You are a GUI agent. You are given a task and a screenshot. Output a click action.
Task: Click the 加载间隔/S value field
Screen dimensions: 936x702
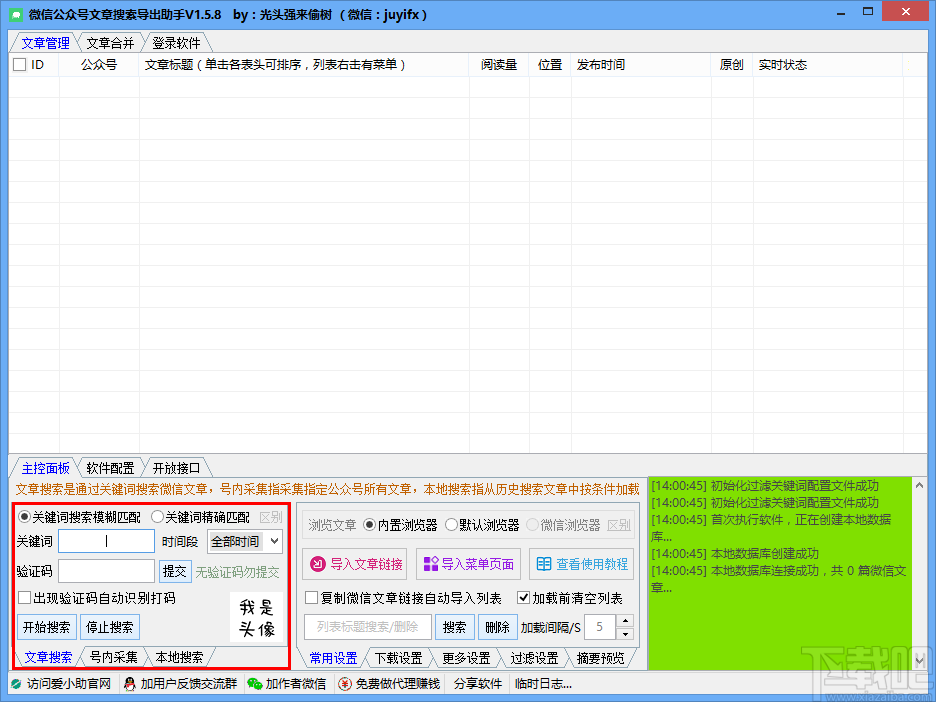click(600, 627)
